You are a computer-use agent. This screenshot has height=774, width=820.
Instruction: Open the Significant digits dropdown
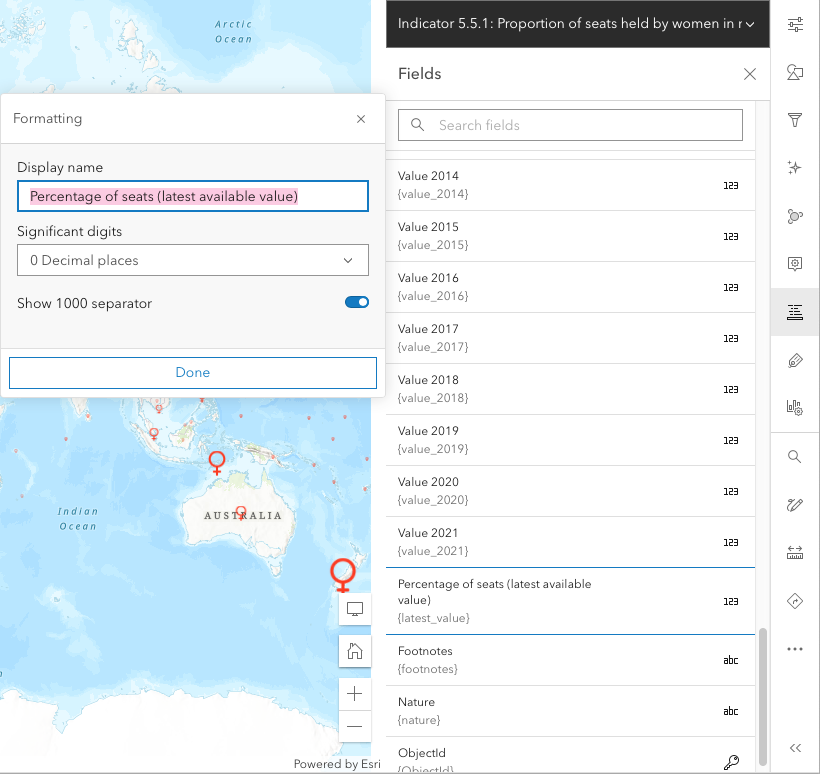(x=193, y=260)
